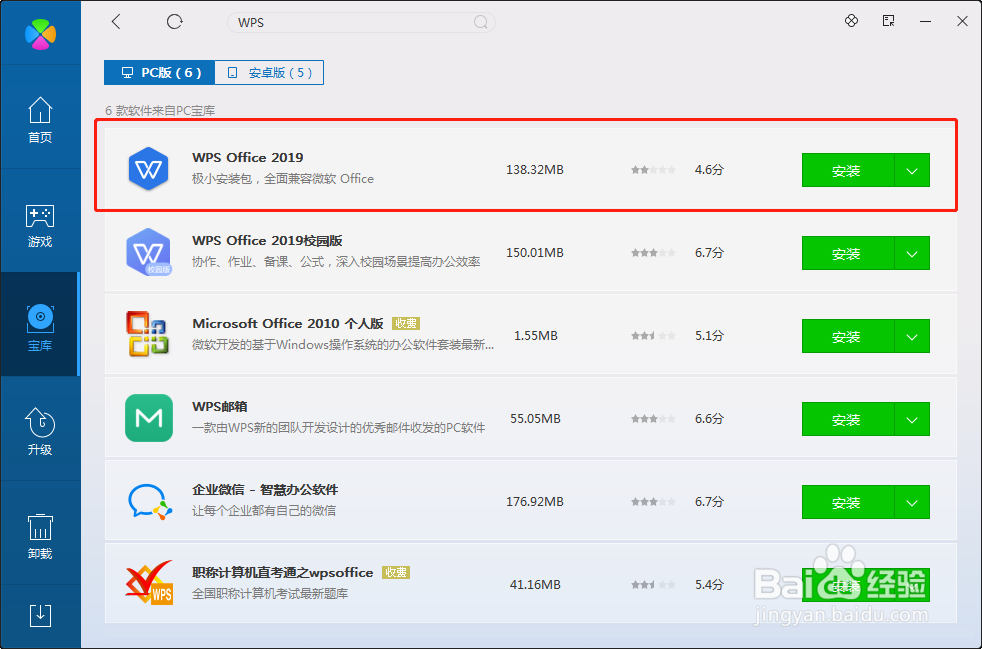982x649 pixels.
Task: Install WPS邮箱
Action: click(x=847, y=419)
